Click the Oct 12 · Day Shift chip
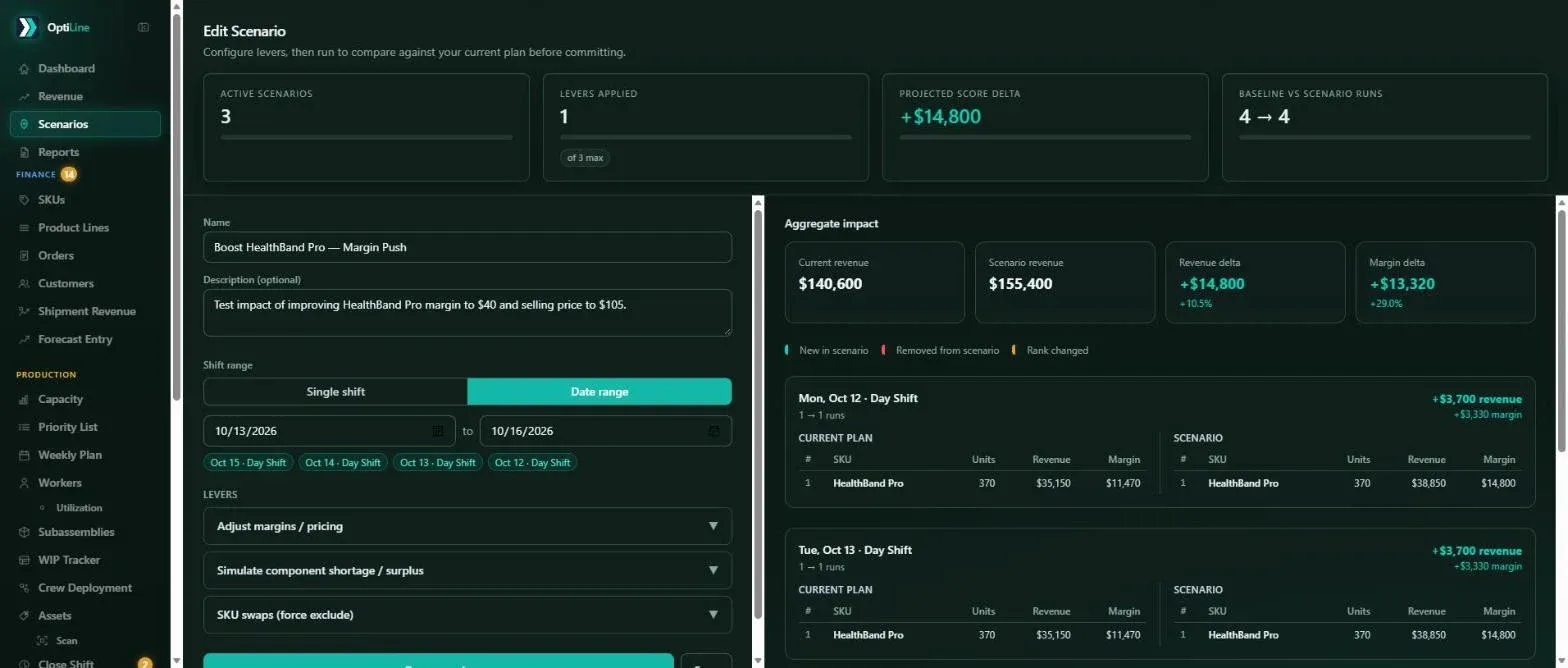 pos(533,463)
